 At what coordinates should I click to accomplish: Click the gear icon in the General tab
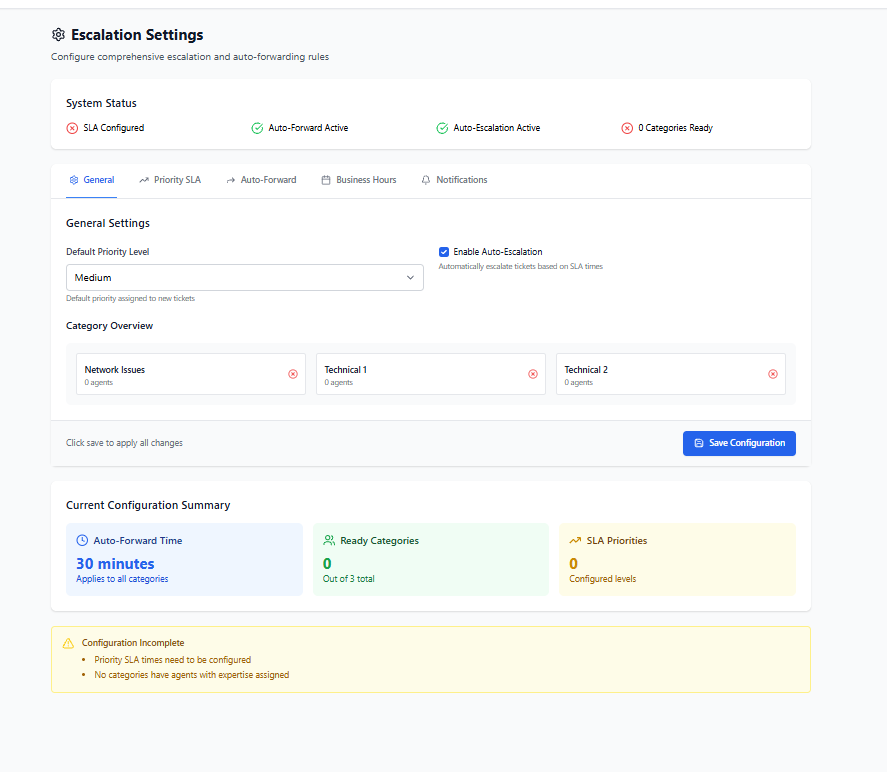pyautogui.click(x=74, y=180)
